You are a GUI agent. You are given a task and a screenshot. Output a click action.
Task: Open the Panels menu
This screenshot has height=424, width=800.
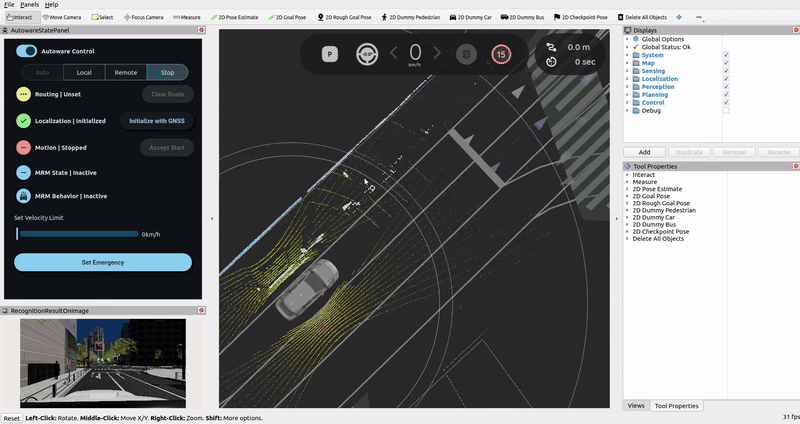pos(29,5)
